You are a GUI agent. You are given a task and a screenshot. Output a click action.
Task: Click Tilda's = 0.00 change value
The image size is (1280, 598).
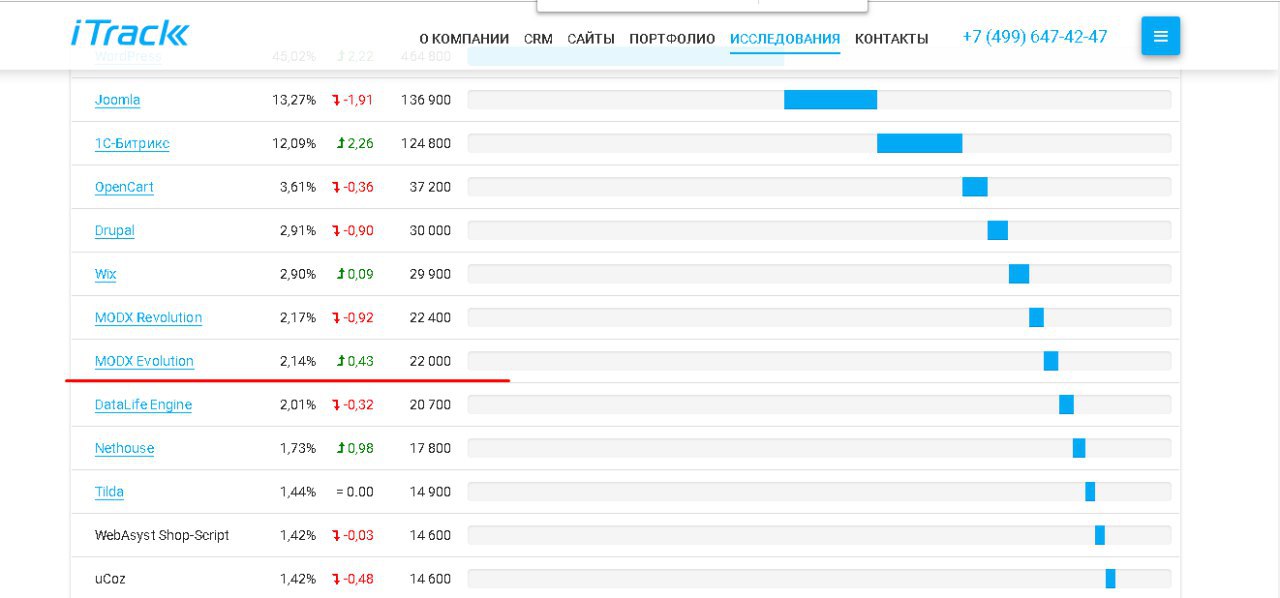pos(355,491)
